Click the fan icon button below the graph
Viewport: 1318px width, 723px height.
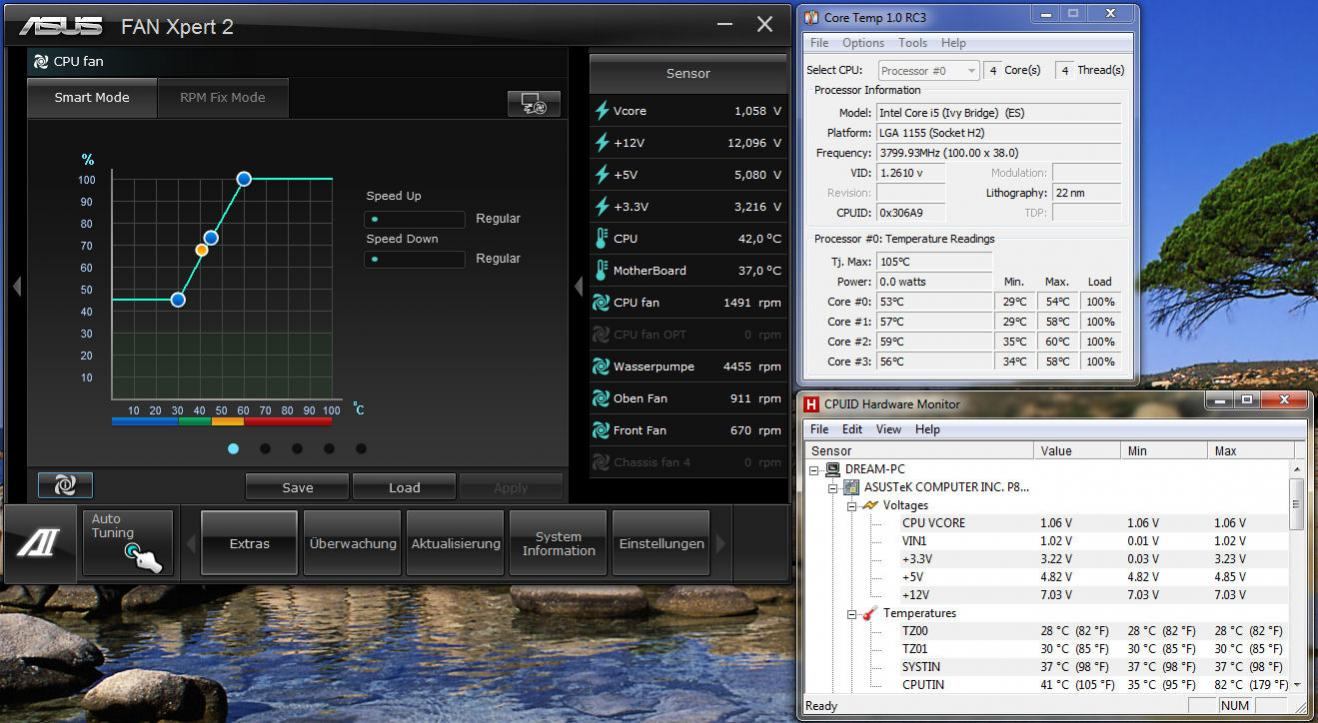tap(65, 486)
